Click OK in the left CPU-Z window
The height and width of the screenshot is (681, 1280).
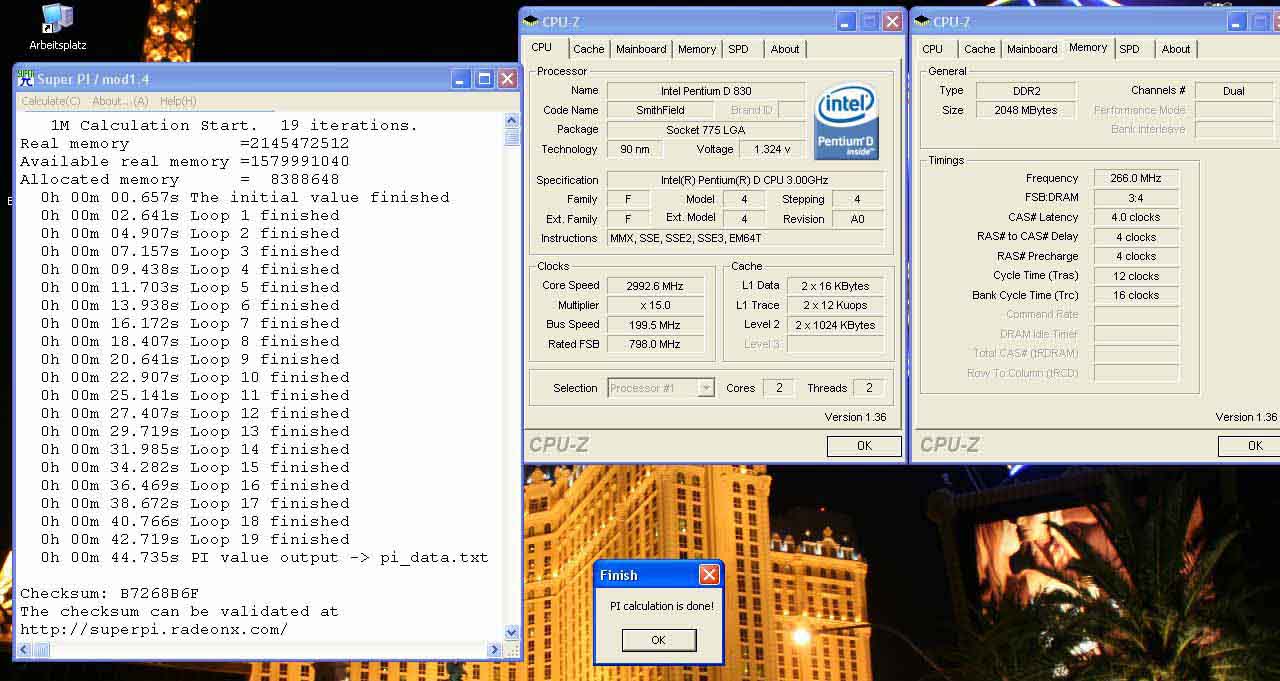click(x=864, y=446)
